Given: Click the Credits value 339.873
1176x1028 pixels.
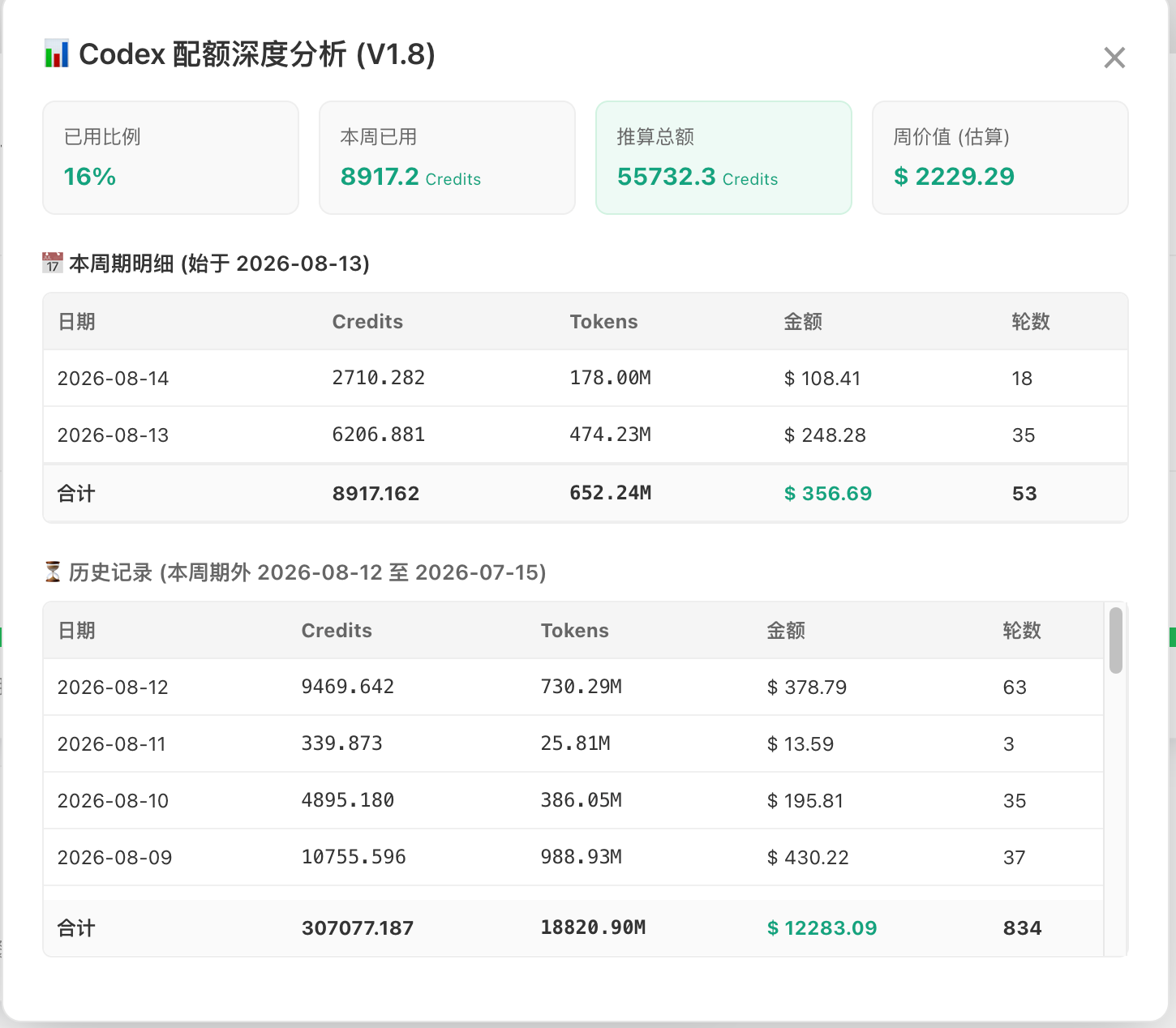Looking at the screenshot, I should point(342,743).
